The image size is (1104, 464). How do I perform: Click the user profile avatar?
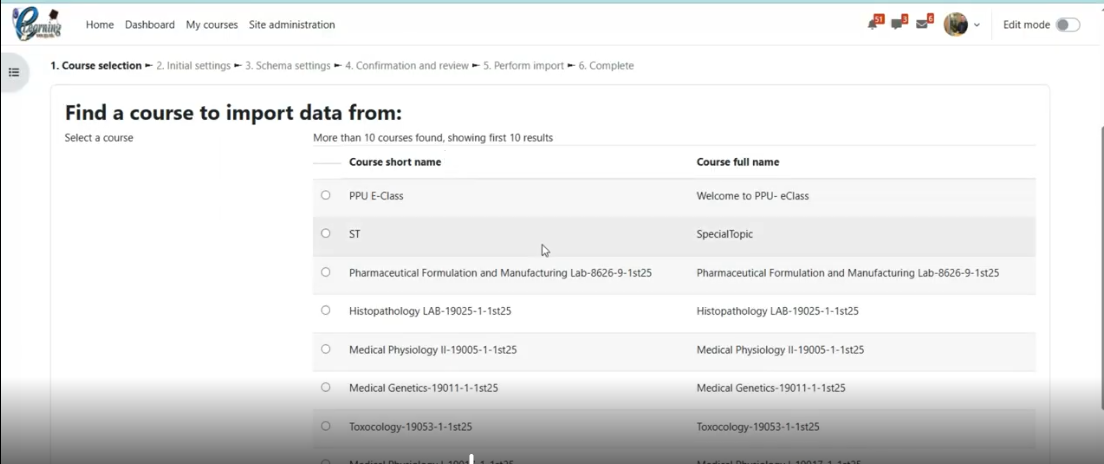955,25
